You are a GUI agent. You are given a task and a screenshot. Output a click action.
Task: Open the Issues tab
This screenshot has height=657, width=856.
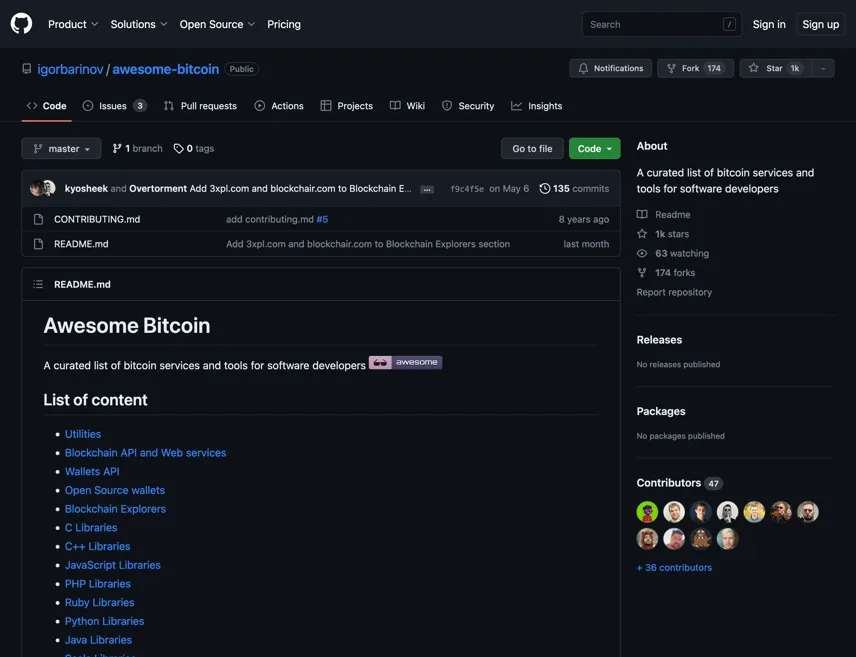tap(114, 106)
